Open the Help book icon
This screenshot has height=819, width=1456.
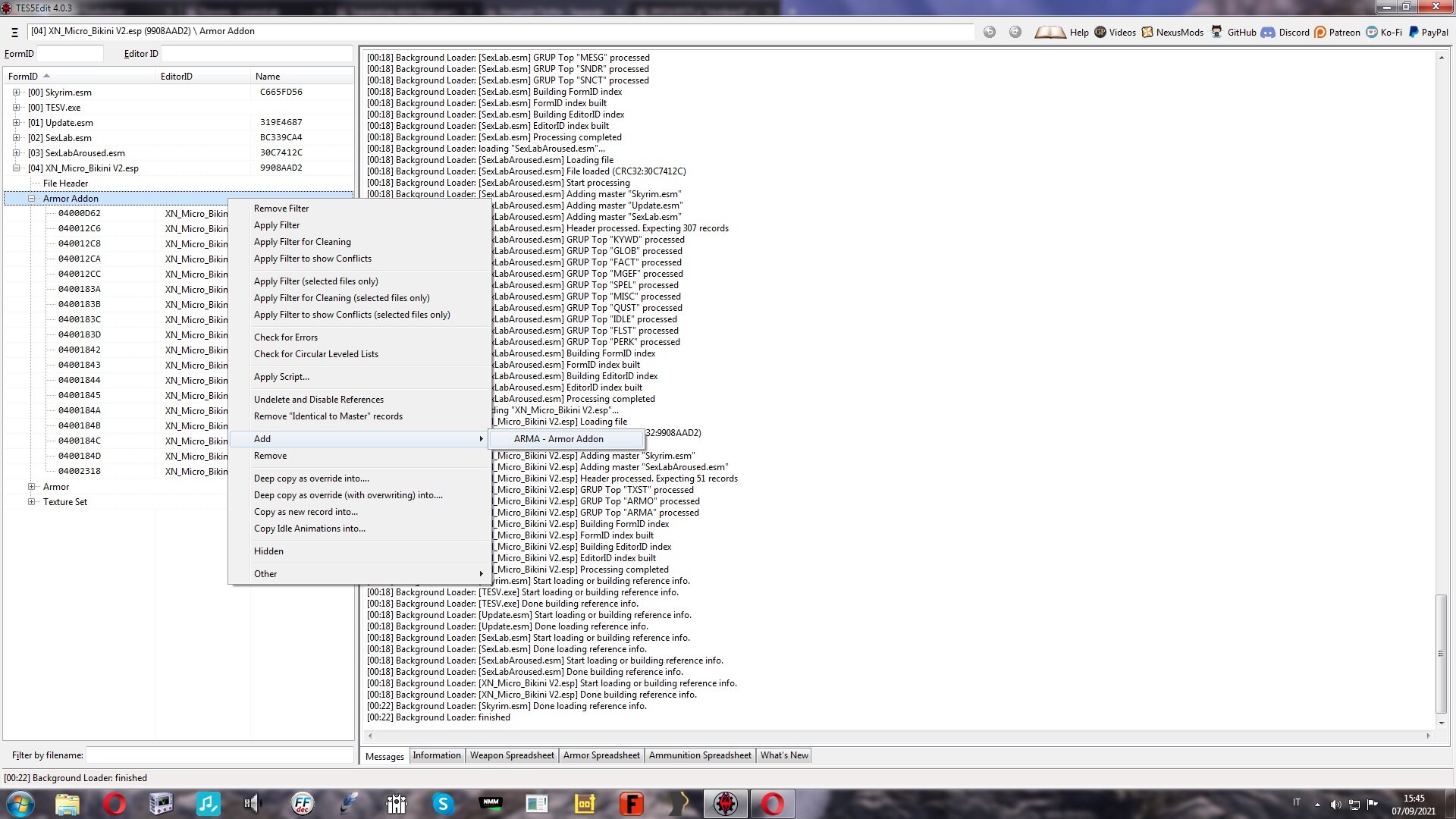pos(1050,32)
